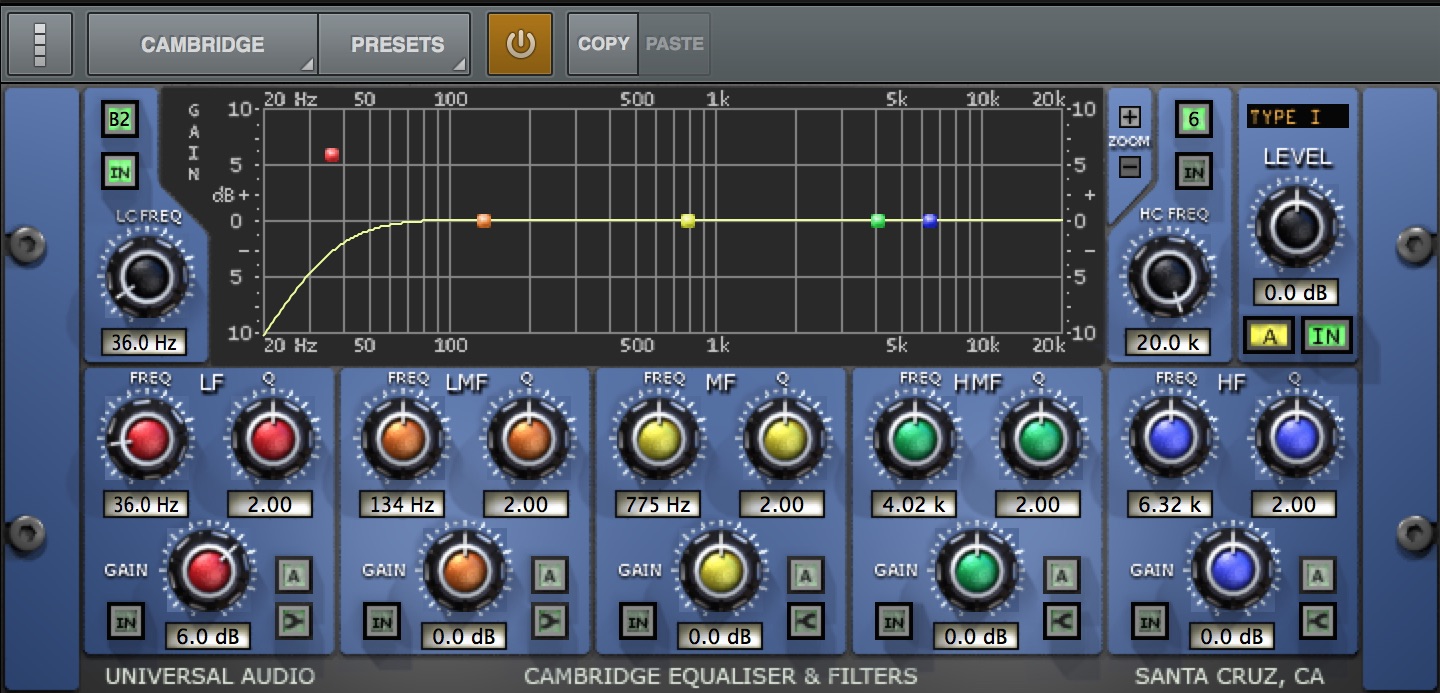Click the blue HF Q knob
Screen dimensions: 1440x693
coord(1297,438)
